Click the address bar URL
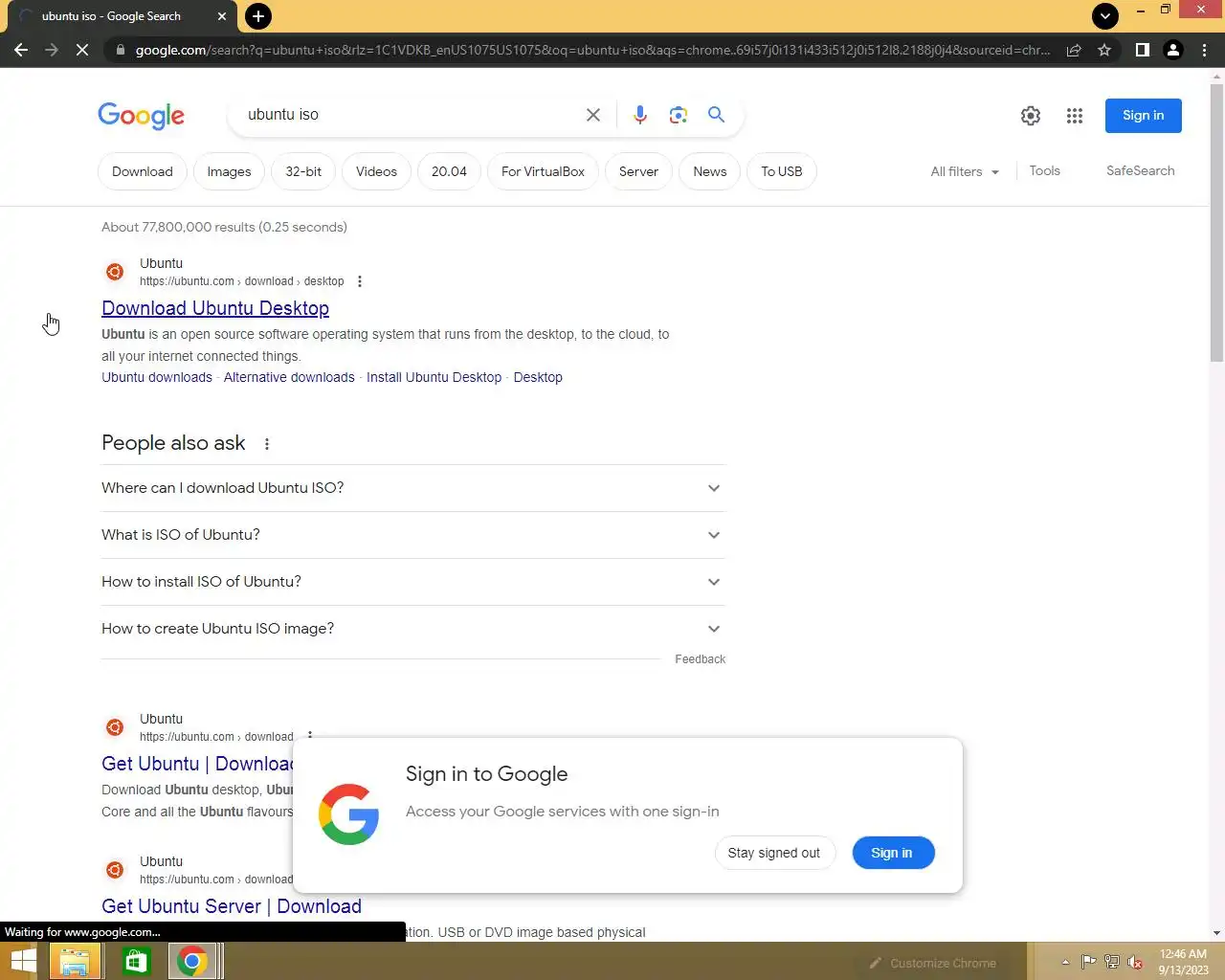The height and width of the screenshot is (980, 1225). tap(593, 50)
